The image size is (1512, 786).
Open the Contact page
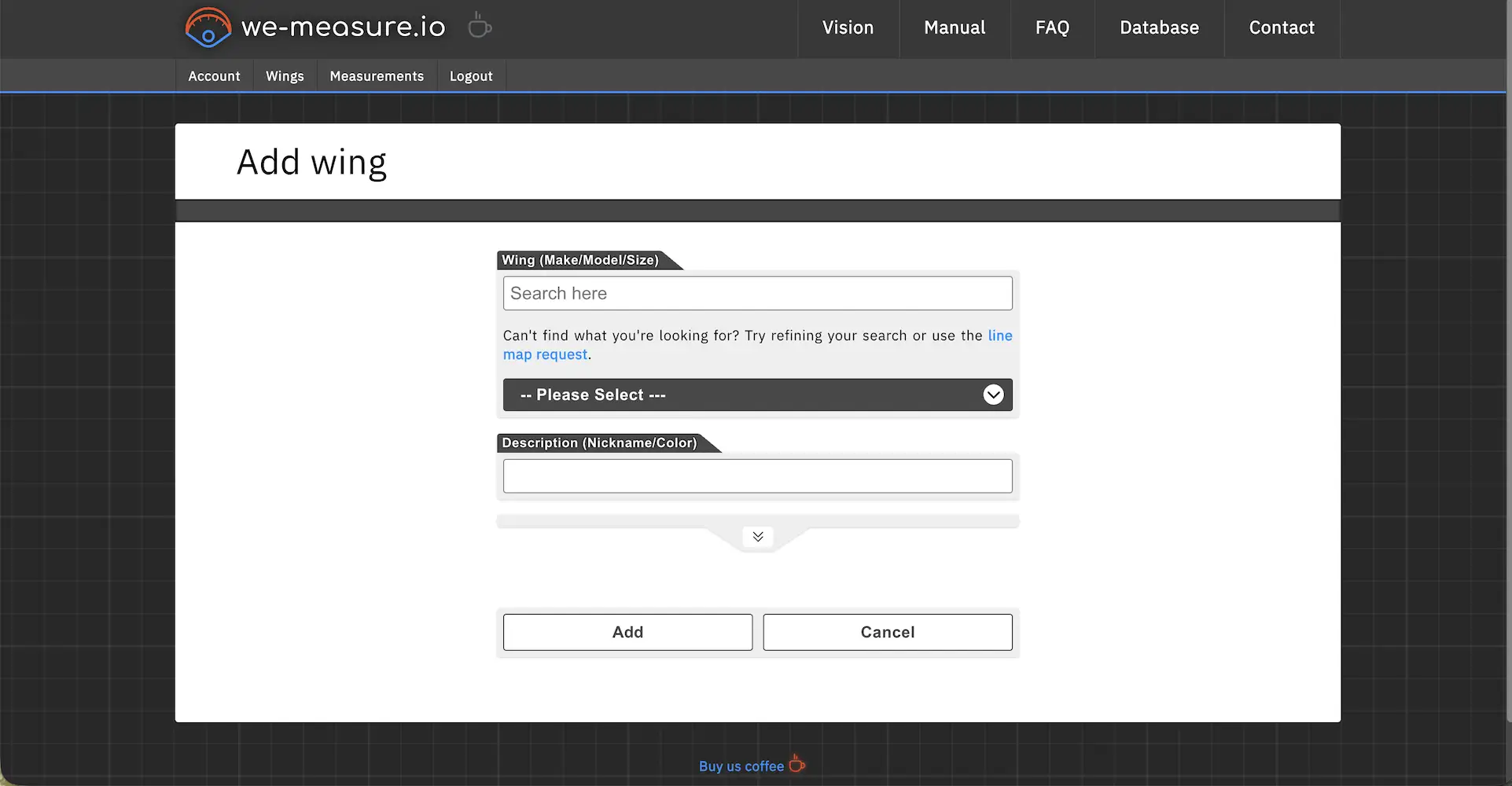pos(1282,28)
